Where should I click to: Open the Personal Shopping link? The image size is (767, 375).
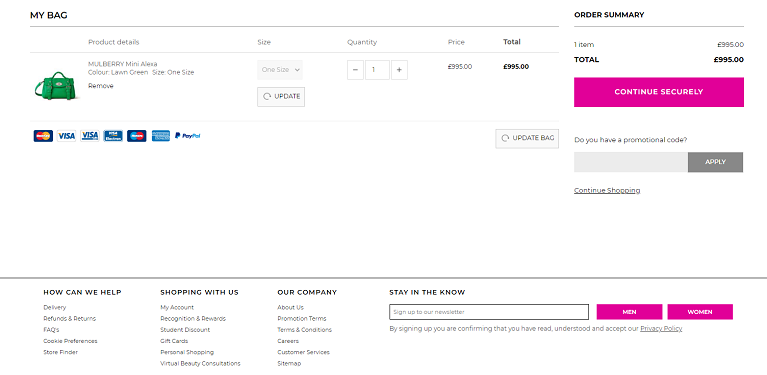pyautogui.click(x=187, y=353)
